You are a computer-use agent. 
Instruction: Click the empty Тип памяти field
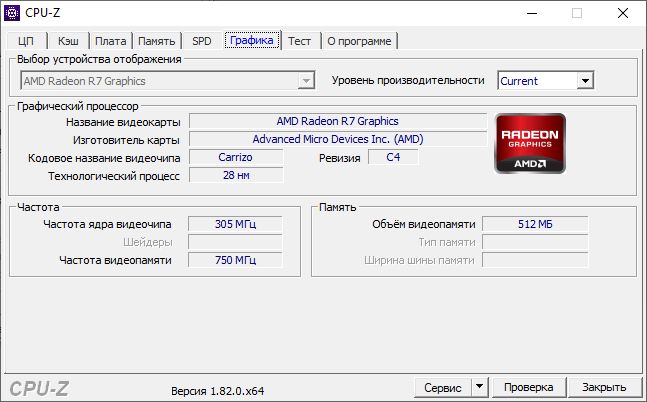(535, 242)
